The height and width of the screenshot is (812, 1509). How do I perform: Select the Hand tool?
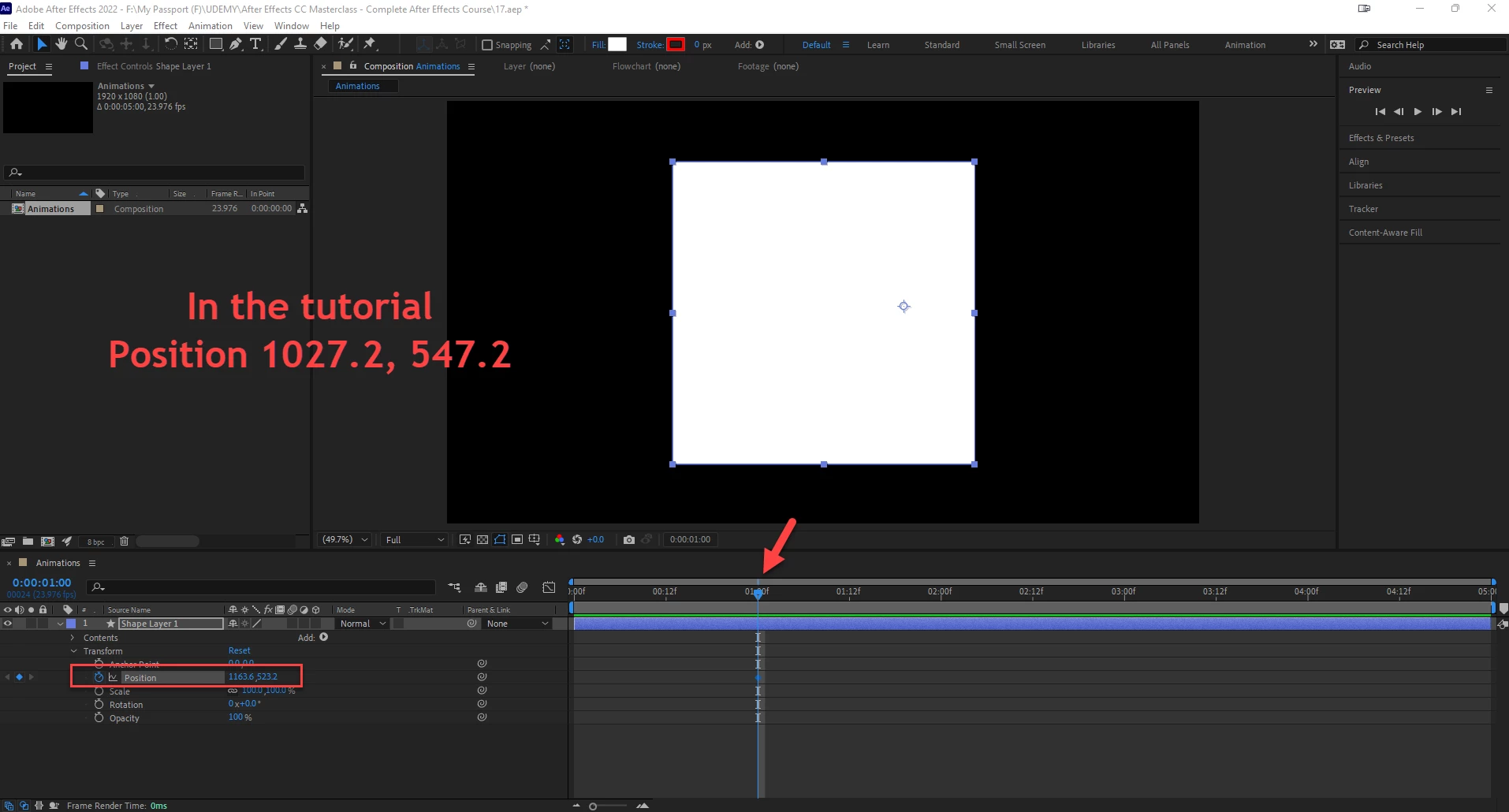click(x=61, y=44)
